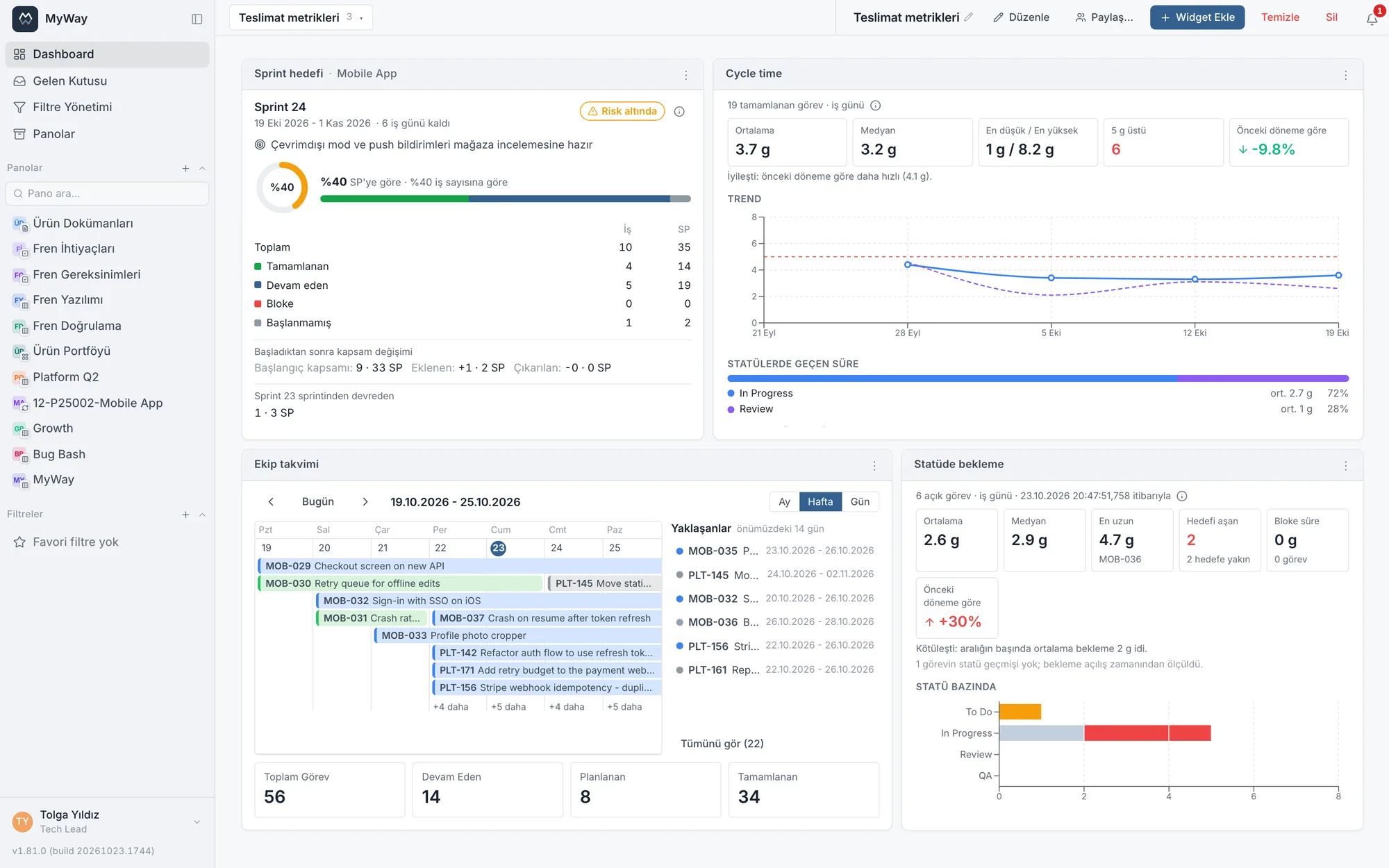Viewport: 1389px width, 868px height.
Task: Click Düzenle button
Action: coord(1021,17)
